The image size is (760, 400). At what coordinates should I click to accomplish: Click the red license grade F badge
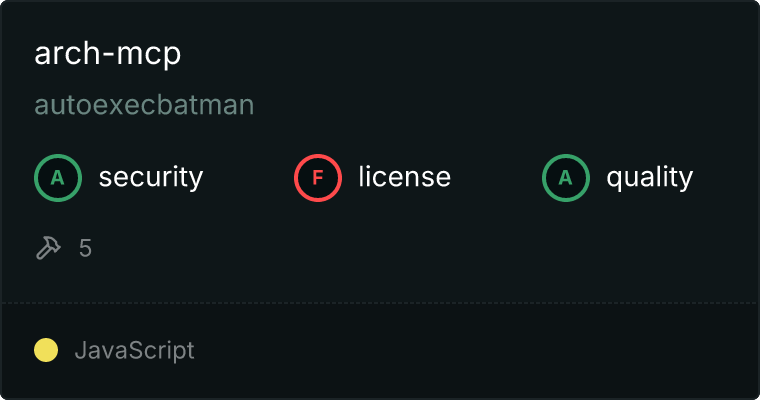318,178
